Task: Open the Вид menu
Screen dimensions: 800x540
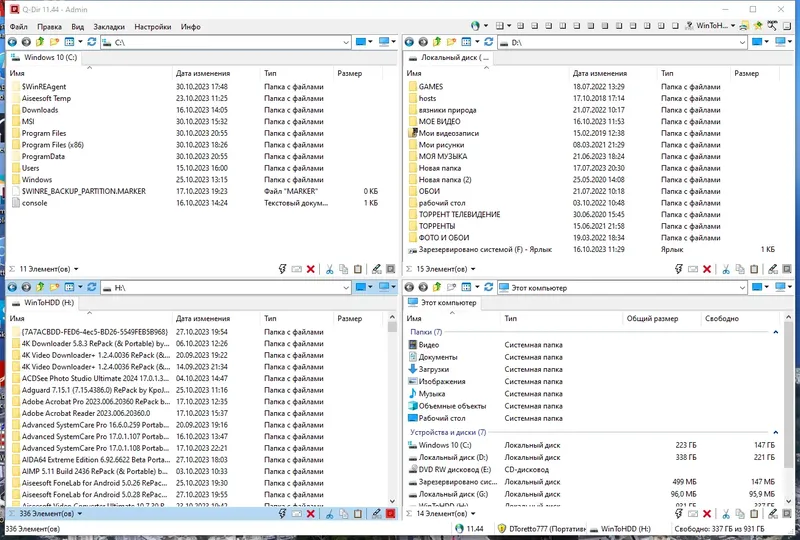Action: tap(78, 27)
